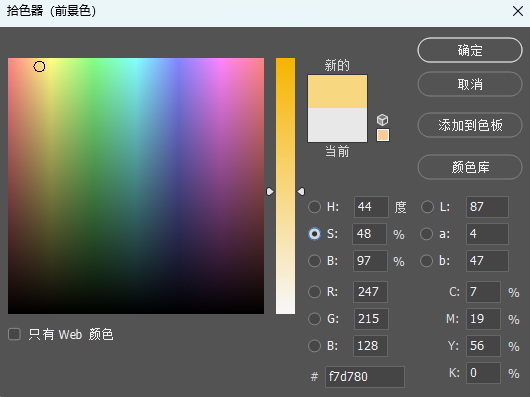Click the 取消 cancel button
The height and width of the screenshot is (397, 530).
(x=470, y=84)
